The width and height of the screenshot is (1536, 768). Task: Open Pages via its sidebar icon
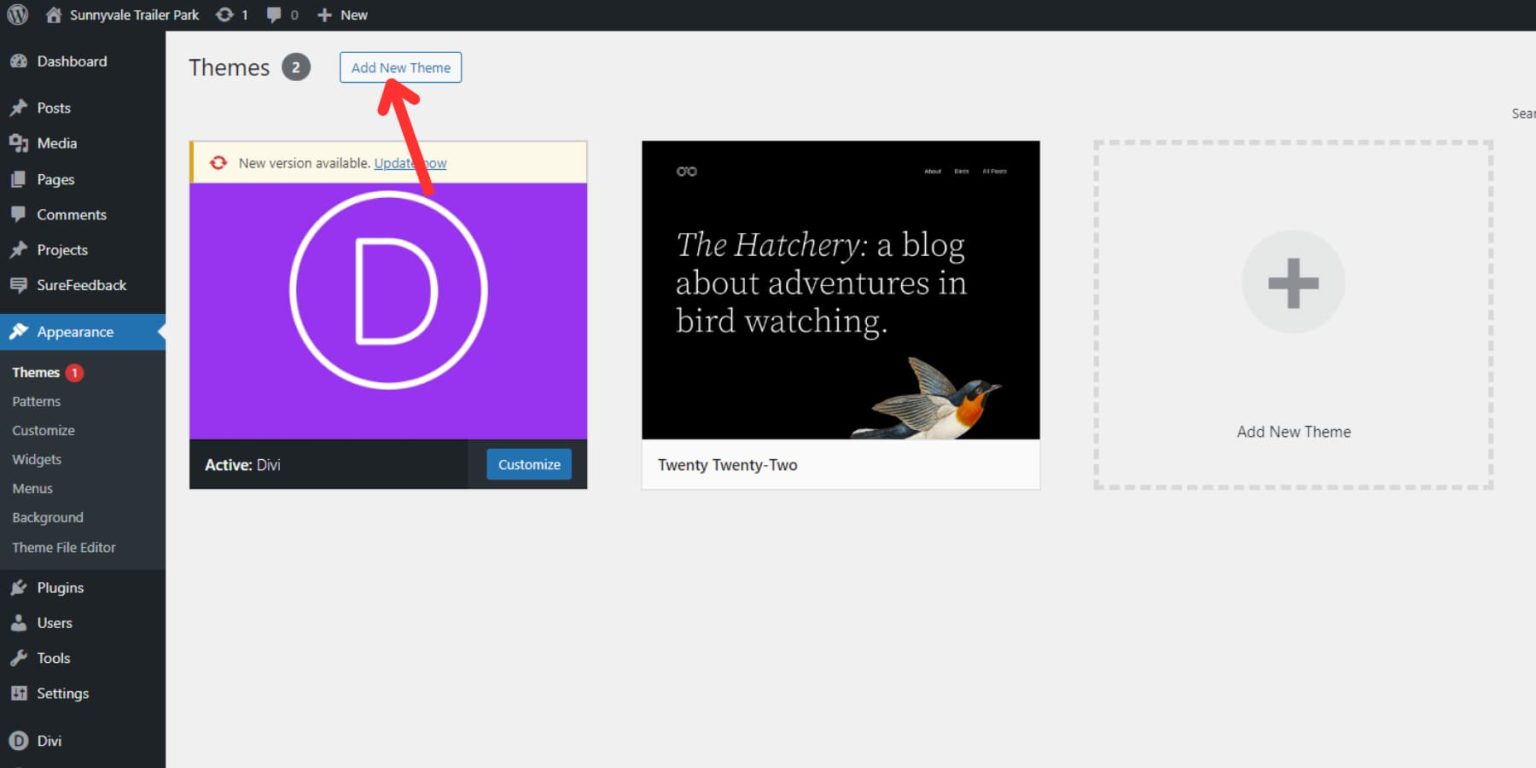[21, 179]
